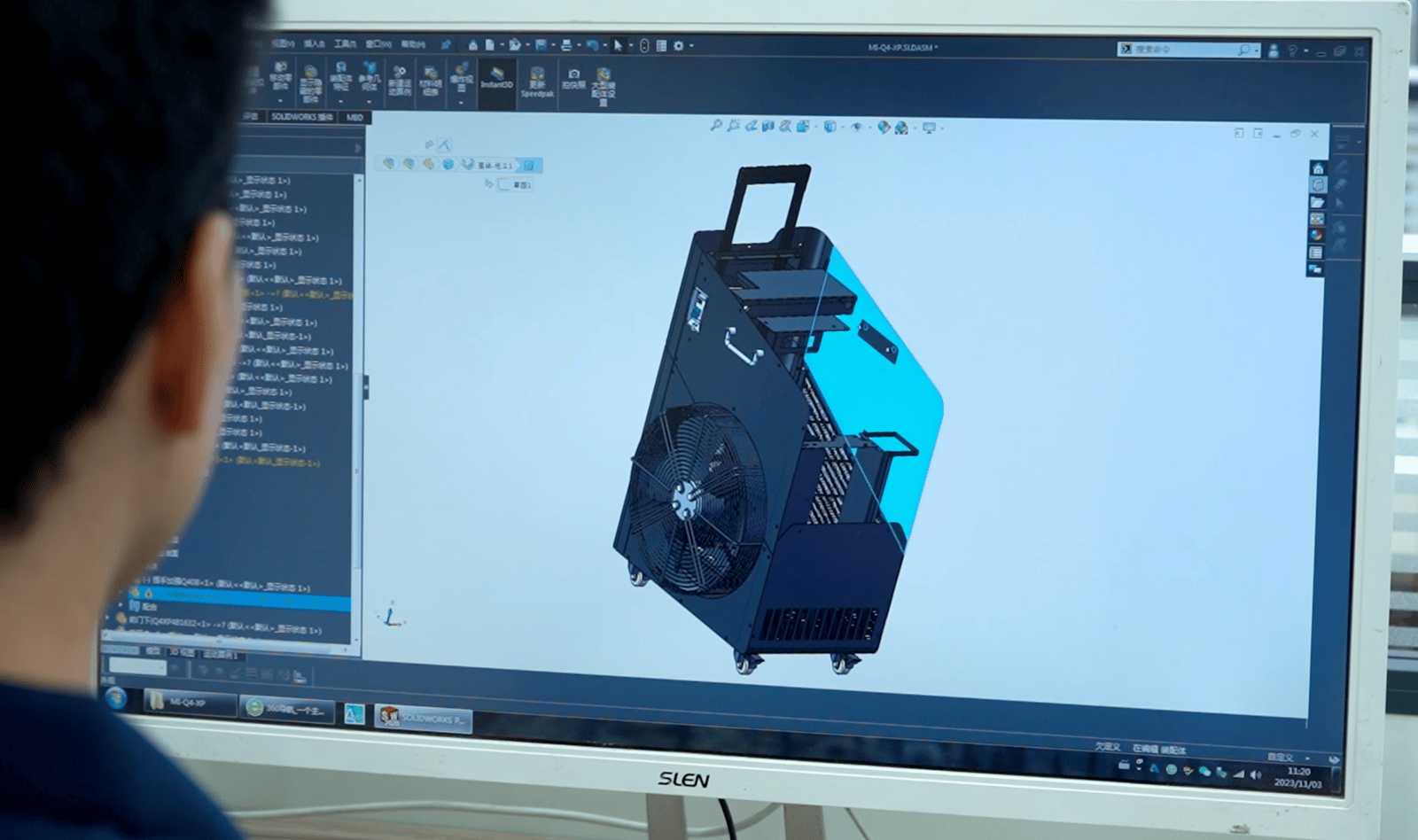Open Appearances color ball tab in task pane
Image resolution: width=1418 pixels, height=840 pixels.
[1316, 236]
